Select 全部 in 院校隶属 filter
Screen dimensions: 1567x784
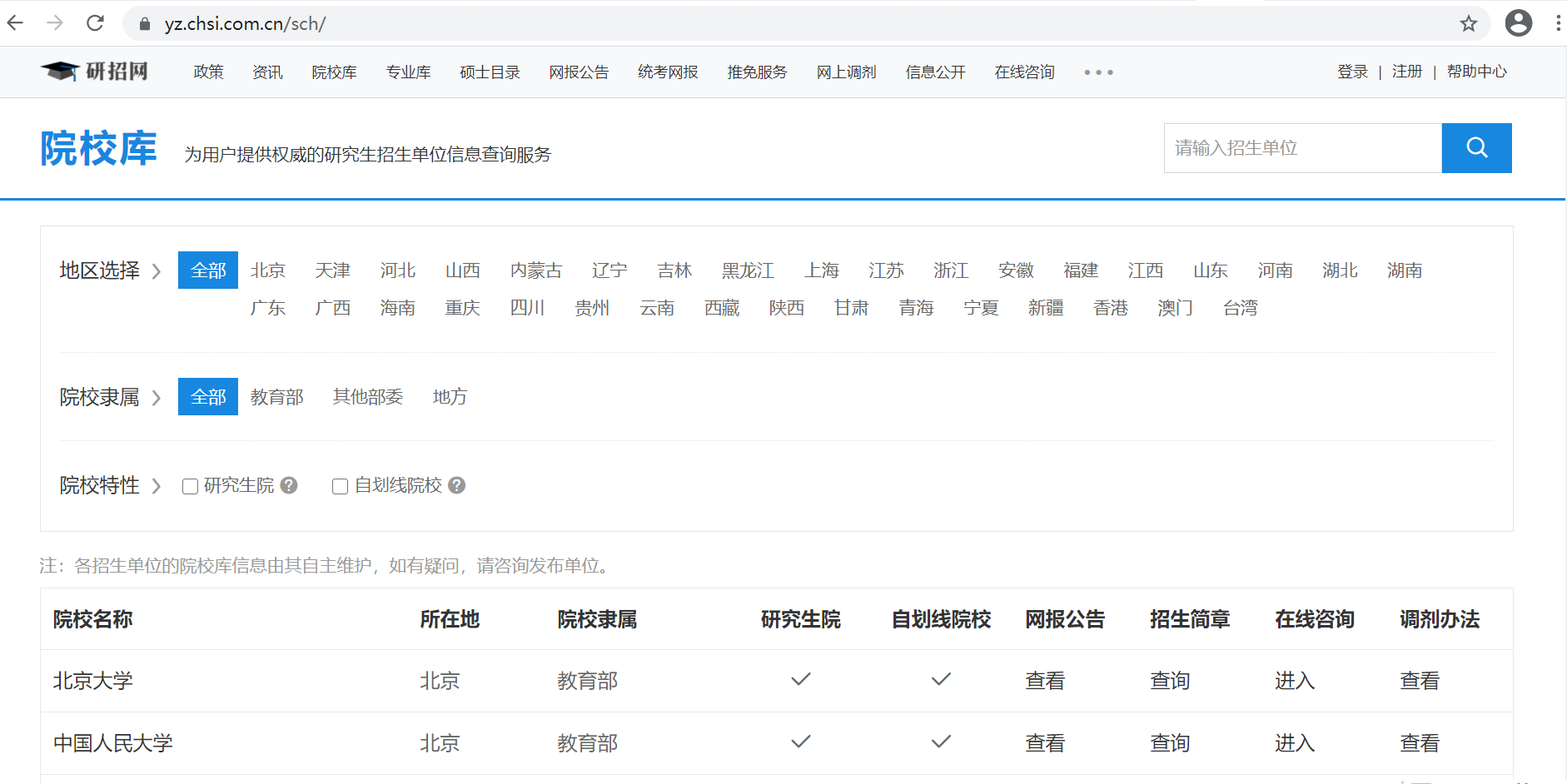[208, 397]
